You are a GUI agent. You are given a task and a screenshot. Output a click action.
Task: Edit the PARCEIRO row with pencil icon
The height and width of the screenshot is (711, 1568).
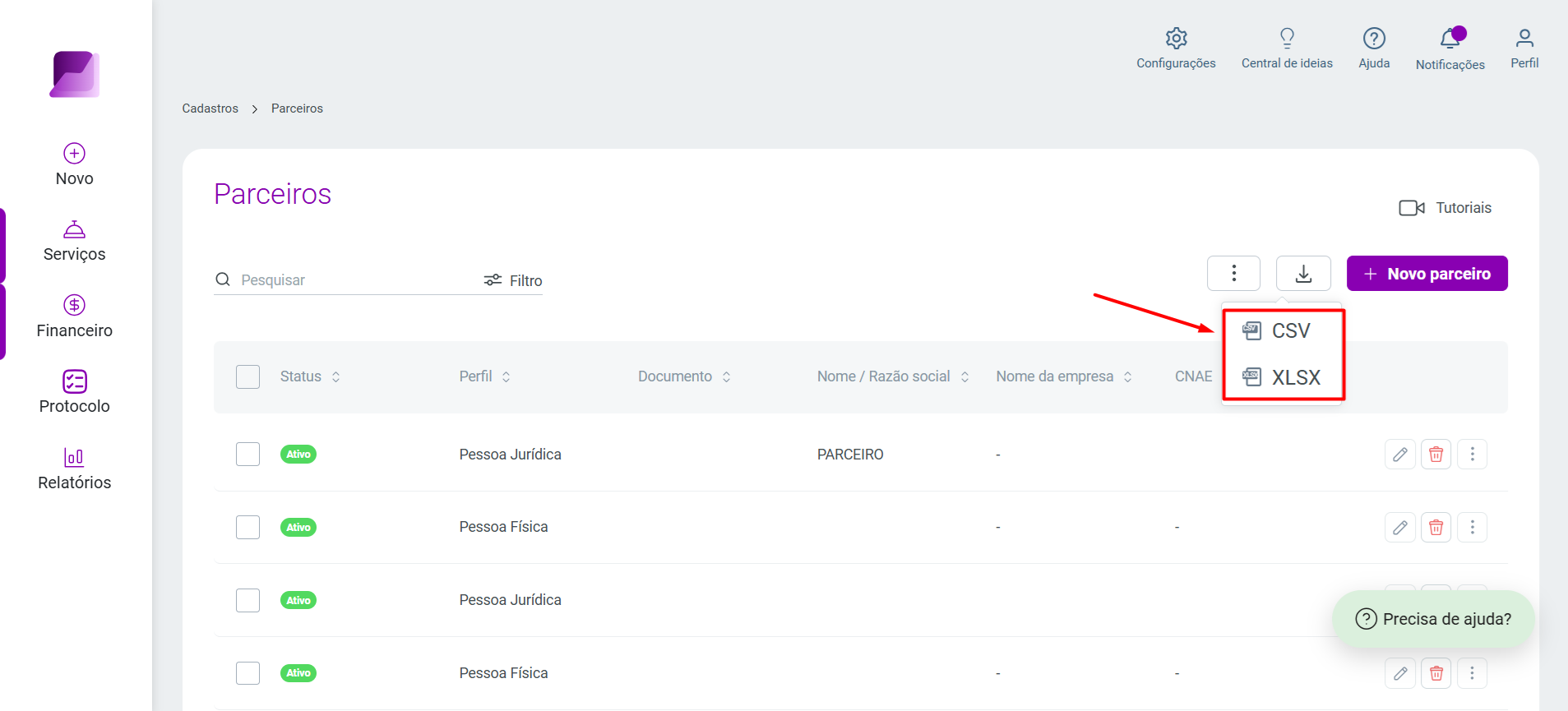pyautogui.click(x=1399, y=454)
